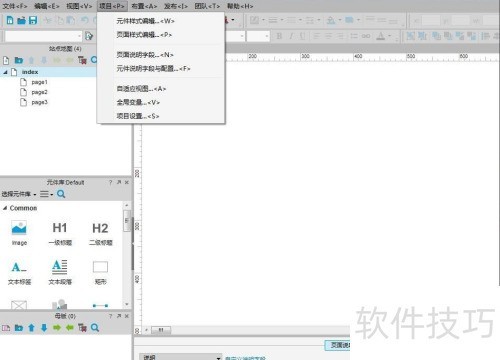This screenshot has height=360, width=500.
Task: Search widgets with the library magnifier icon
Action: (61, 194)
